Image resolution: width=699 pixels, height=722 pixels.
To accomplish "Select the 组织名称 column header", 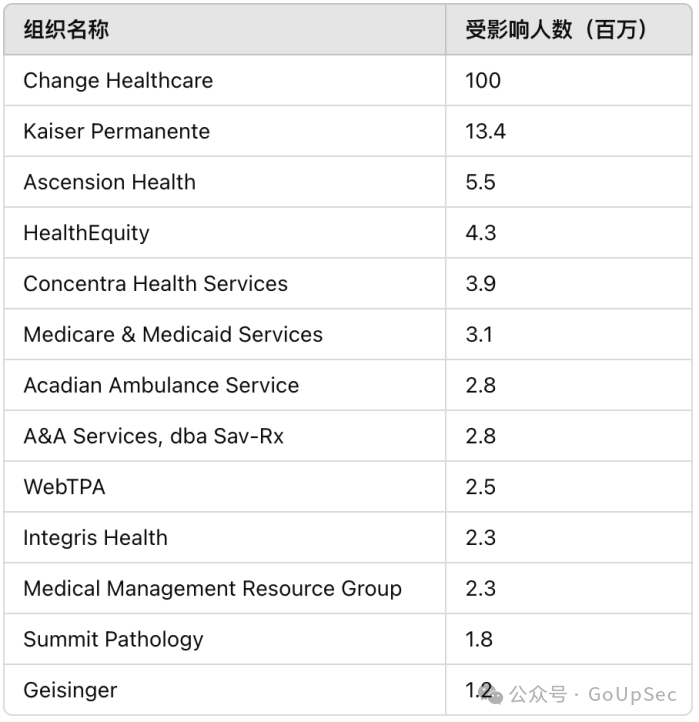I will click(x=66, y=30).
